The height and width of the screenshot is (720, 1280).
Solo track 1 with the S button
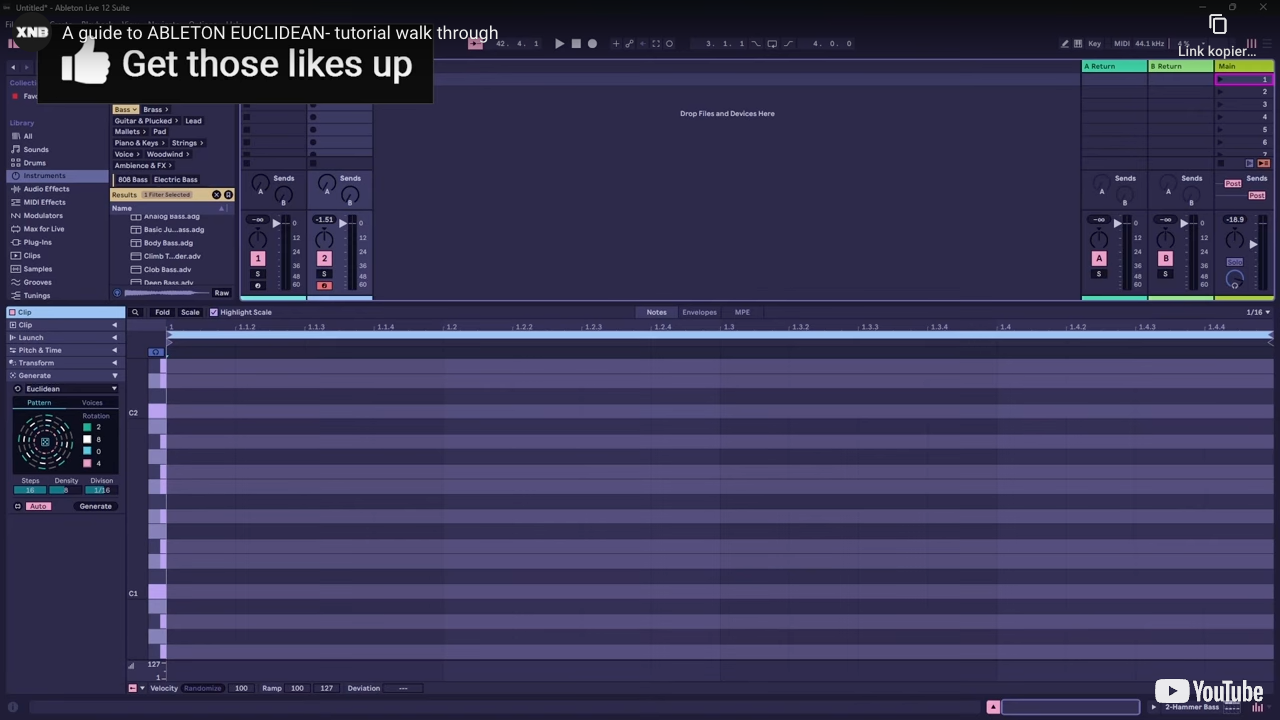257,274
